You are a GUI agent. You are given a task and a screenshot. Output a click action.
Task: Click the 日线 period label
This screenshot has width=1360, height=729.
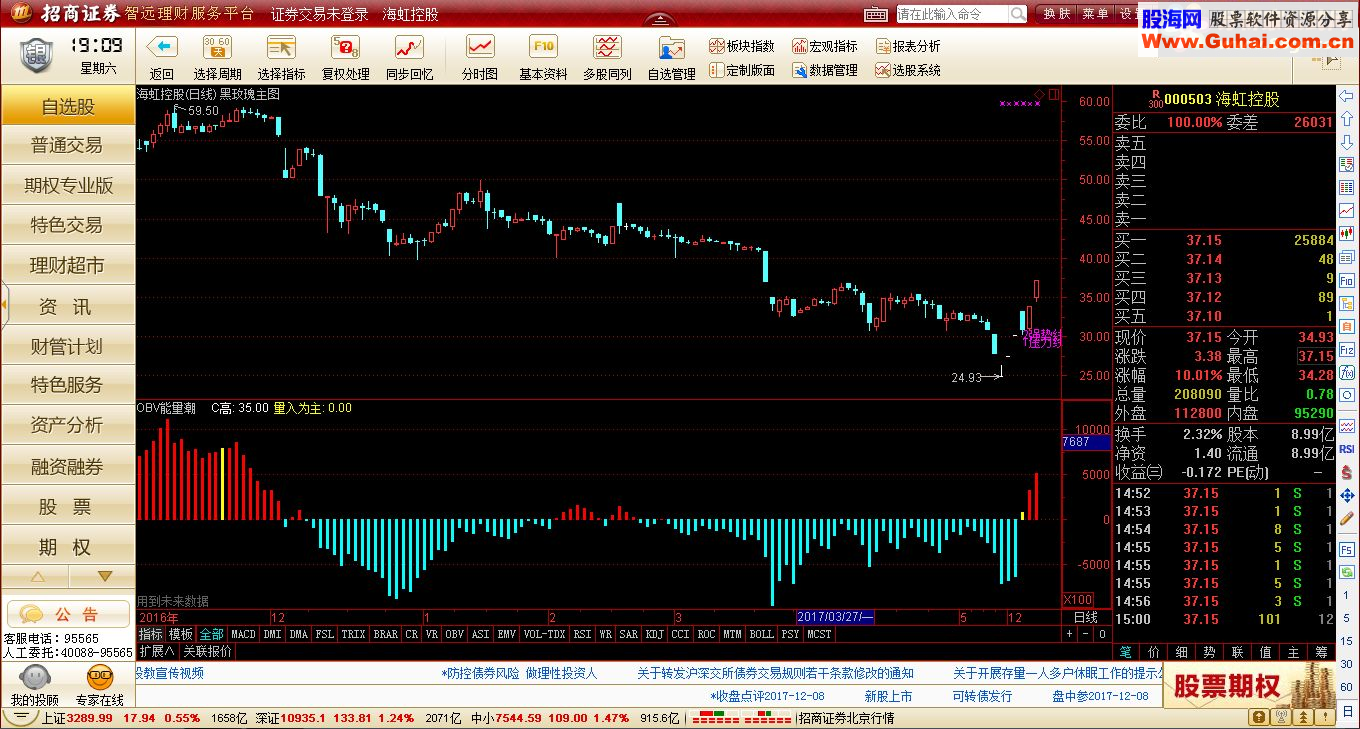pos(1085,617)
